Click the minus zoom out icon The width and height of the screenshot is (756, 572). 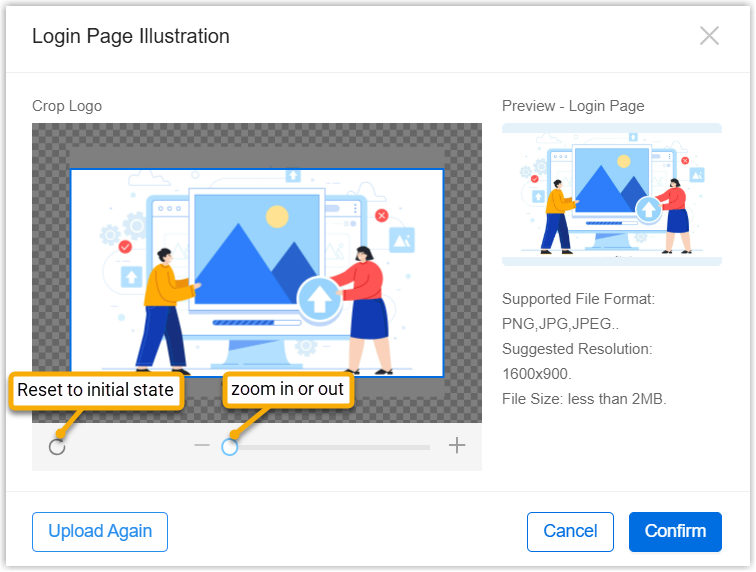tap(202, 446)
